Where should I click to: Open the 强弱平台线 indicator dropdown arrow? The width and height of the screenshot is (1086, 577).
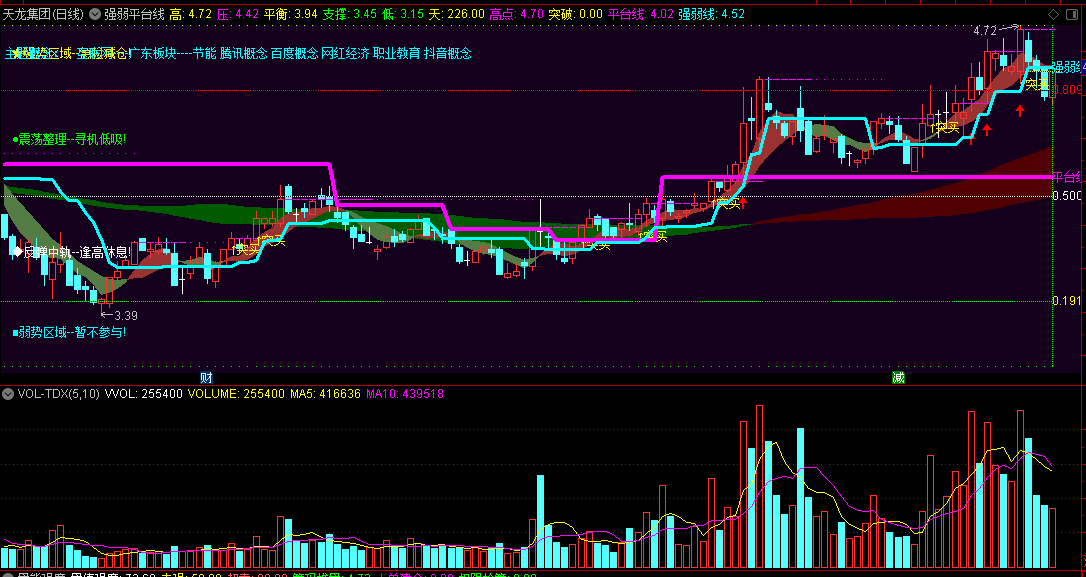click(x=94, y=14)
